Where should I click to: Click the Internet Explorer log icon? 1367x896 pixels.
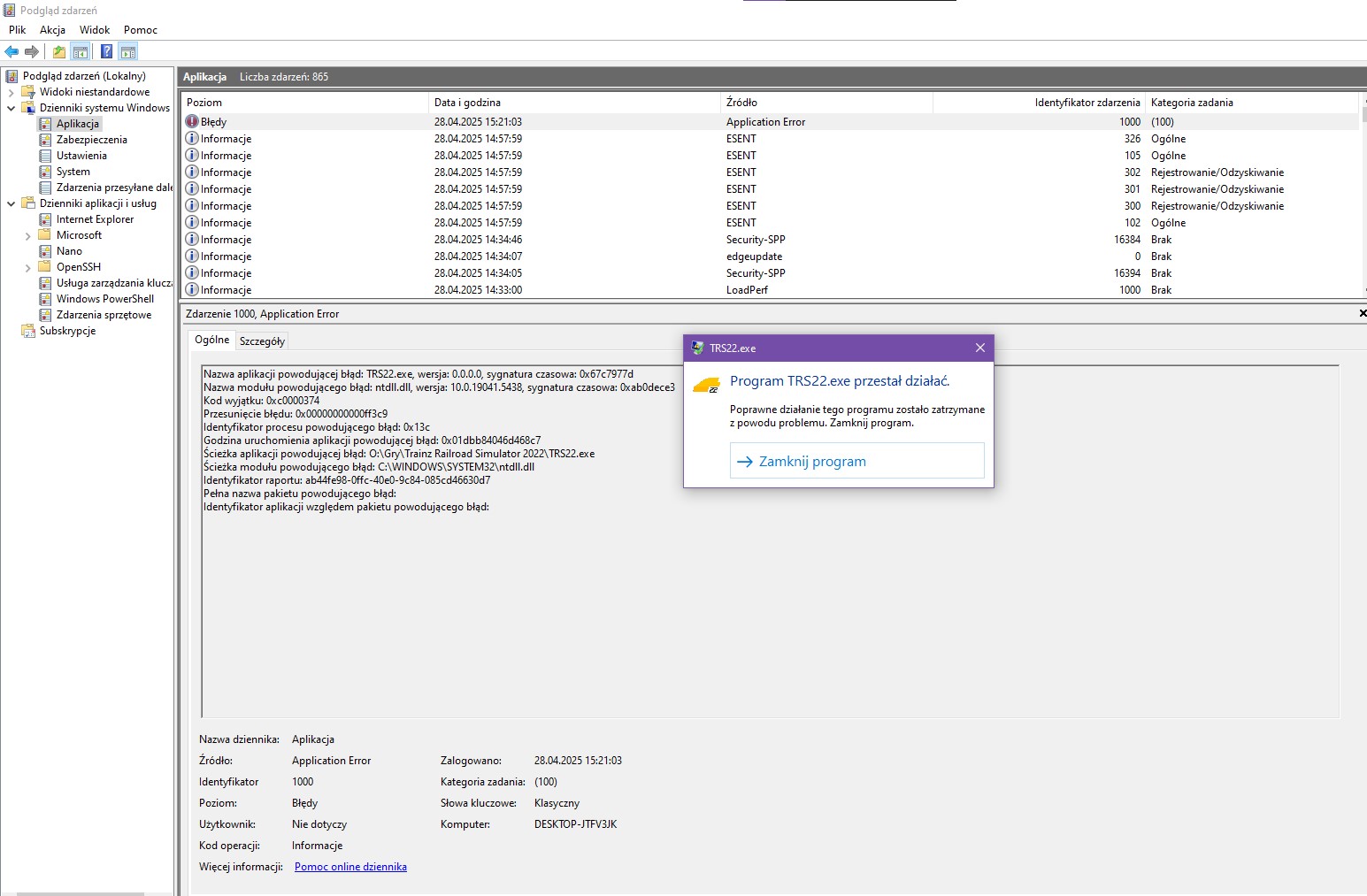click(45, 219)
